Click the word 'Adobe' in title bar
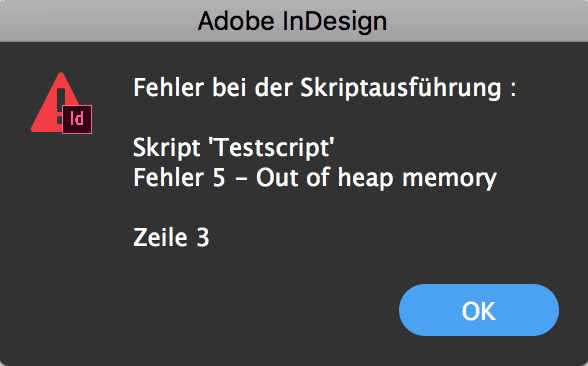588x366 pixels. pos(236,21)
